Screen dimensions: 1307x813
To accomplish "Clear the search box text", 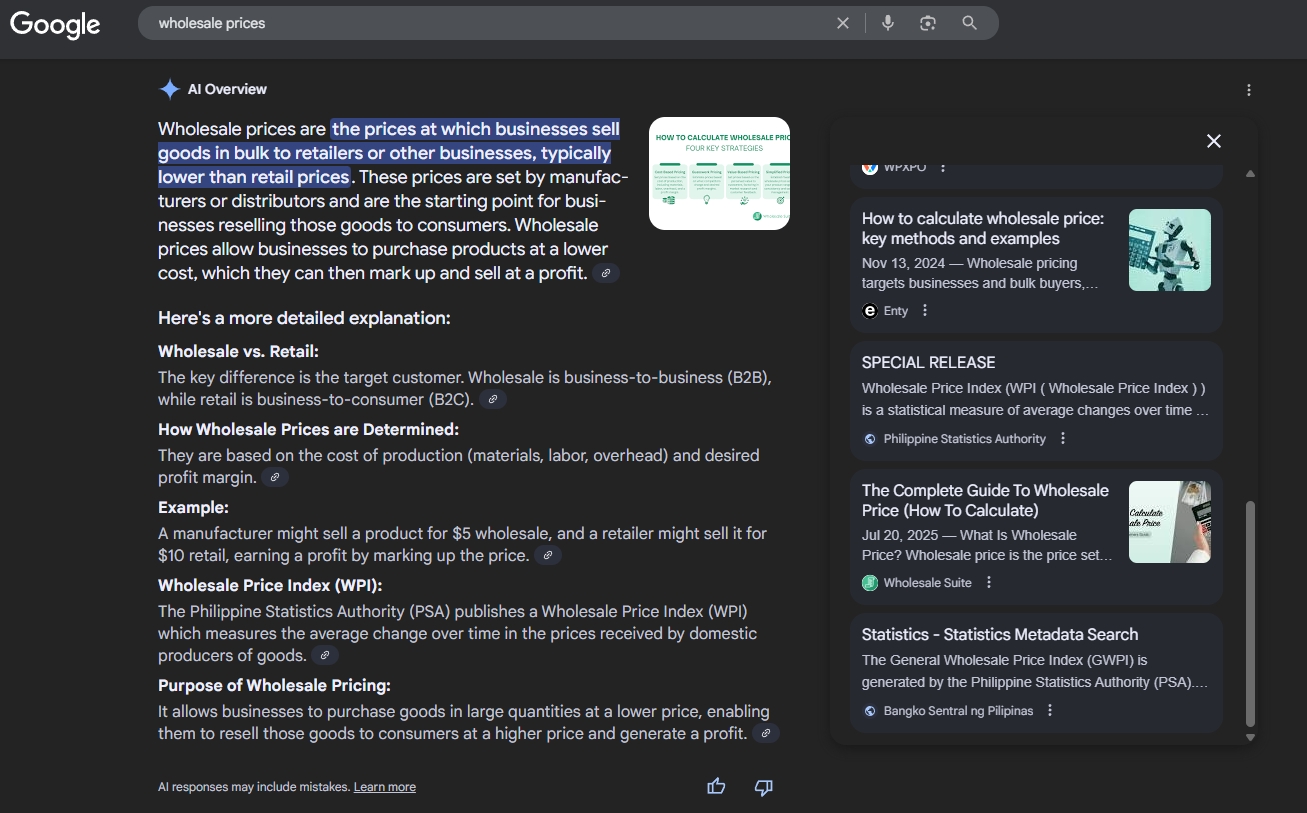I will 843,23.
